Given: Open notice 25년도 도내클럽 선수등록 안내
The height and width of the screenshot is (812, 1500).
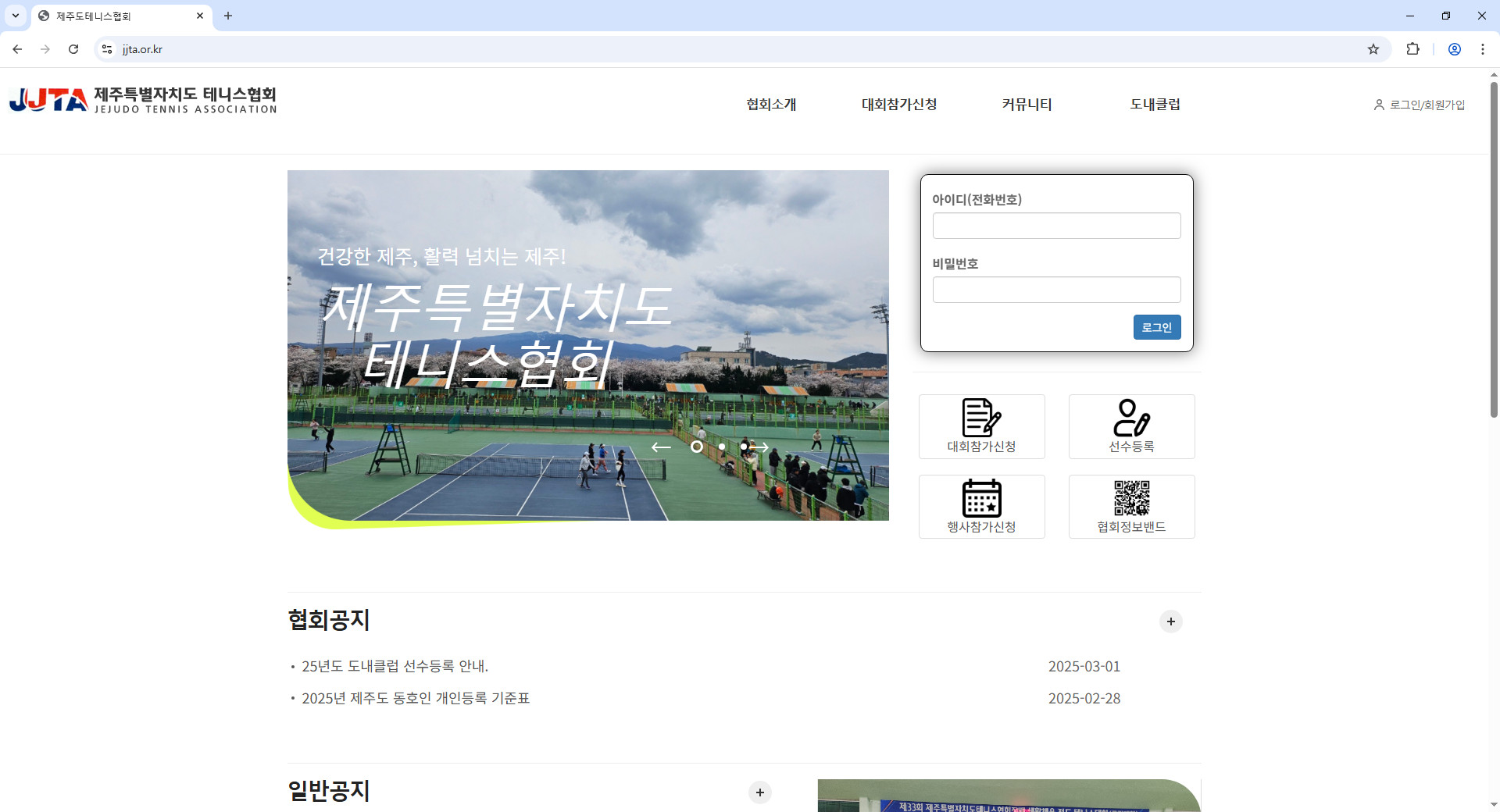Looking at the screenshot, I should pos(395,666).
